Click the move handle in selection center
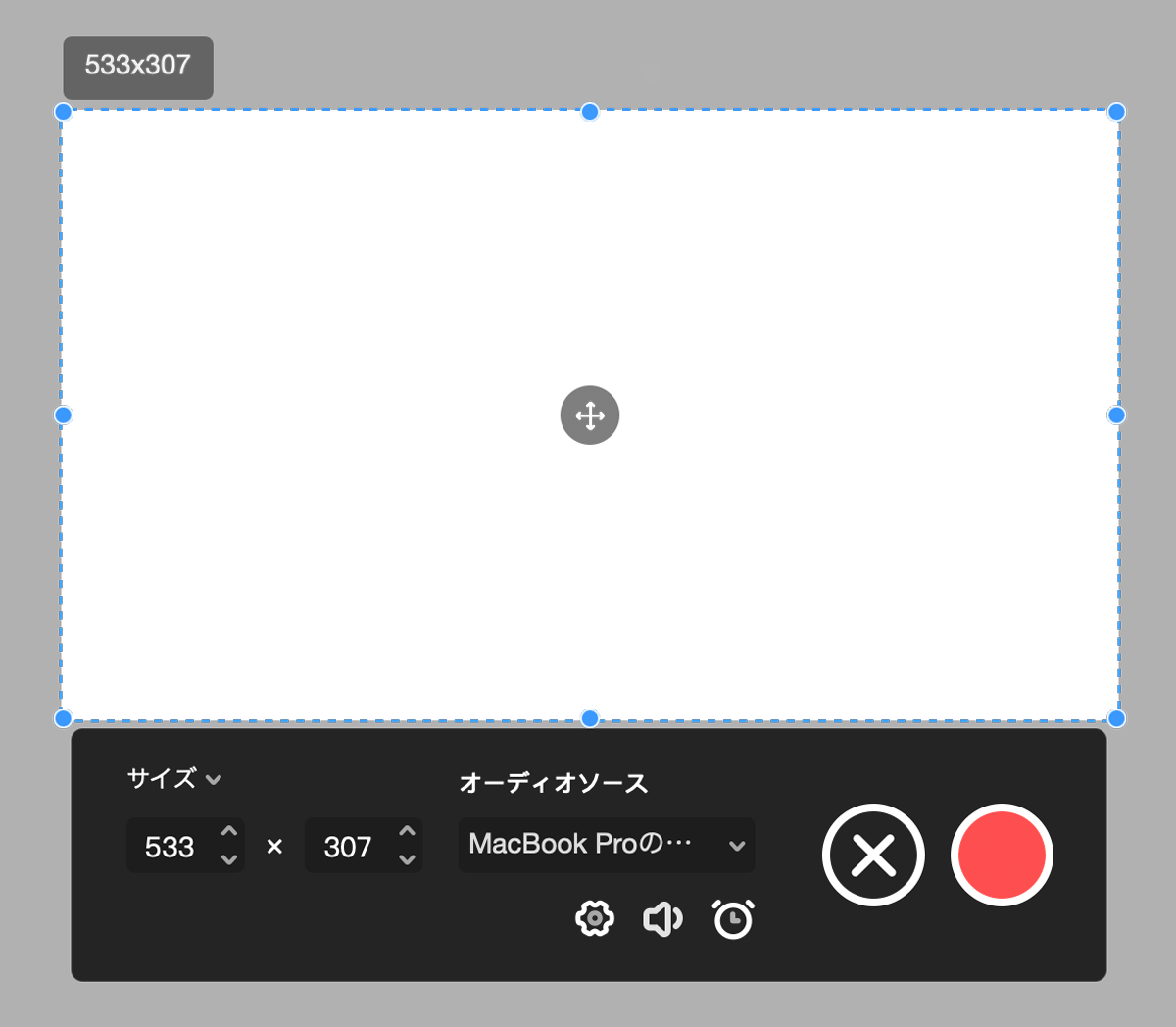The image size is (1176, 1027). point(590,416)
